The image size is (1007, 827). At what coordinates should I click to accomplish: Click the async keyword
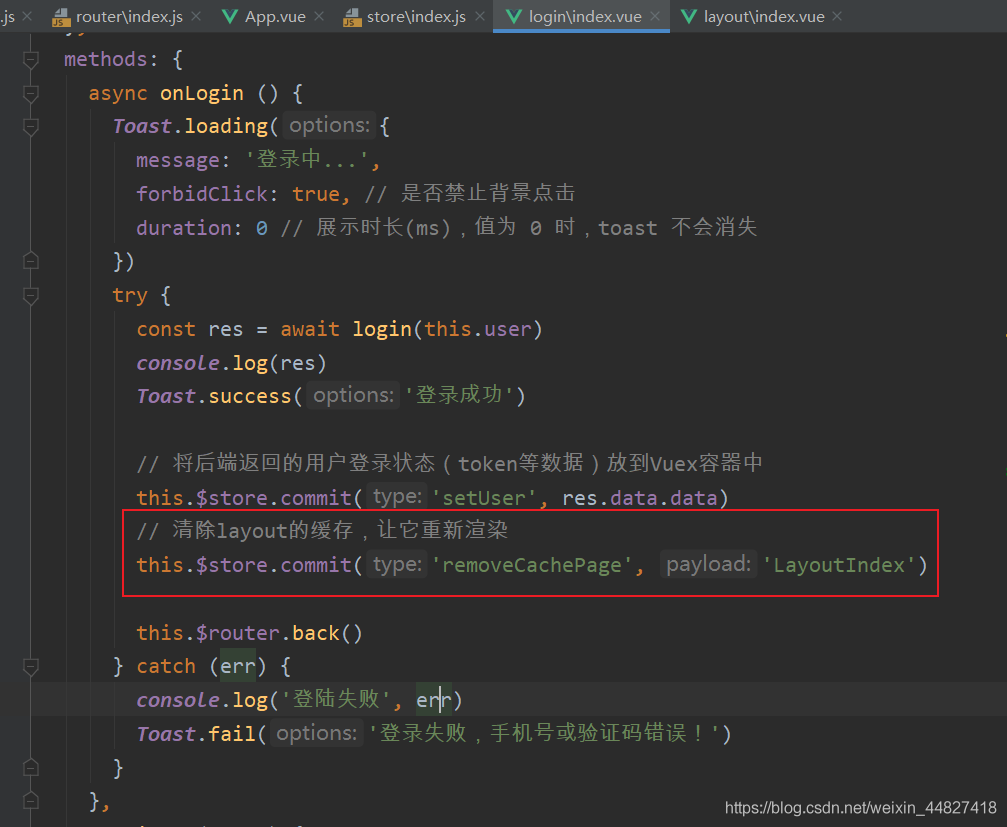click(x=118, y=94)
